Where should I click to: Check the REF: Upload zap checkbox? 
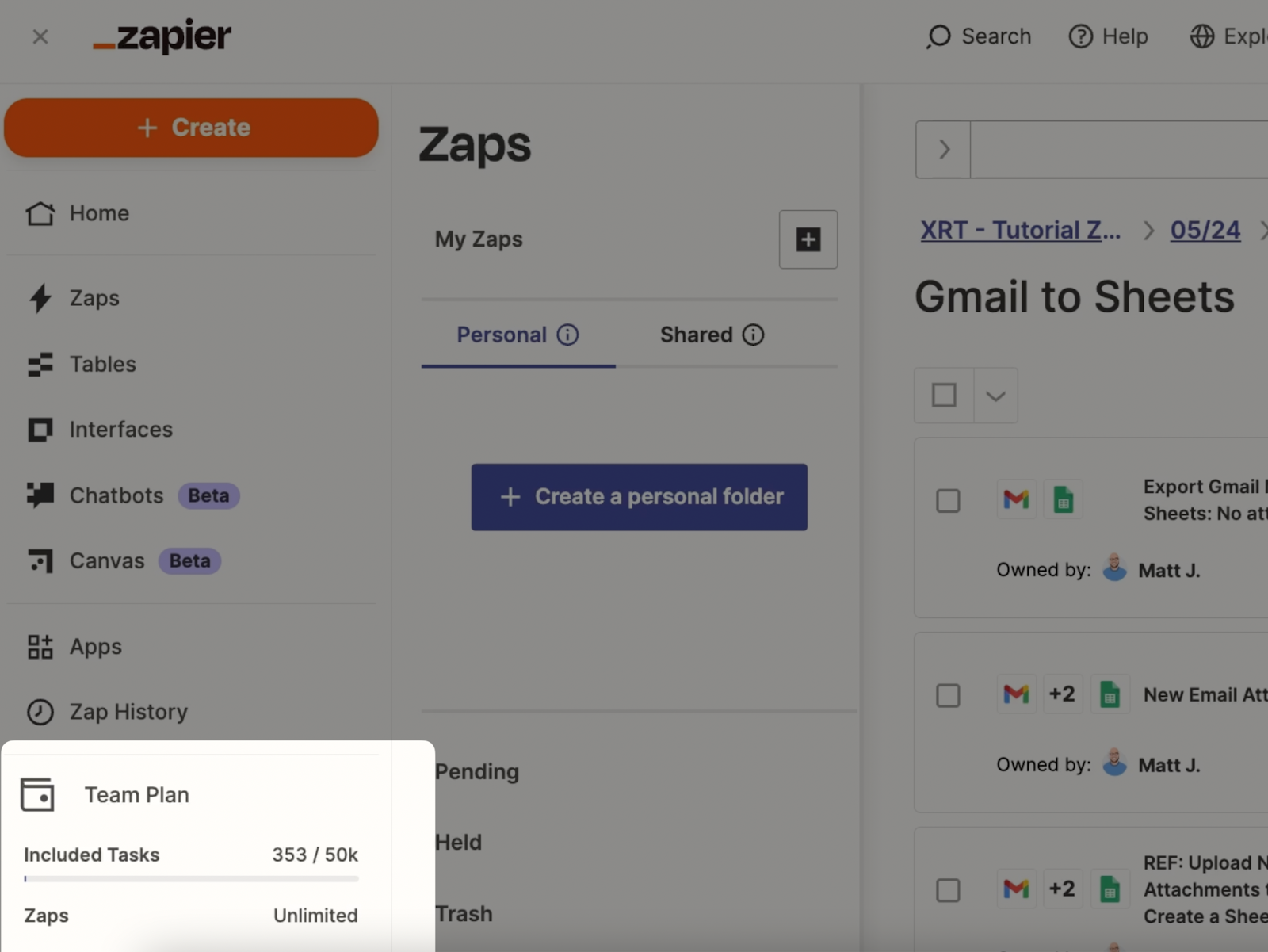(x=948, y=890)
